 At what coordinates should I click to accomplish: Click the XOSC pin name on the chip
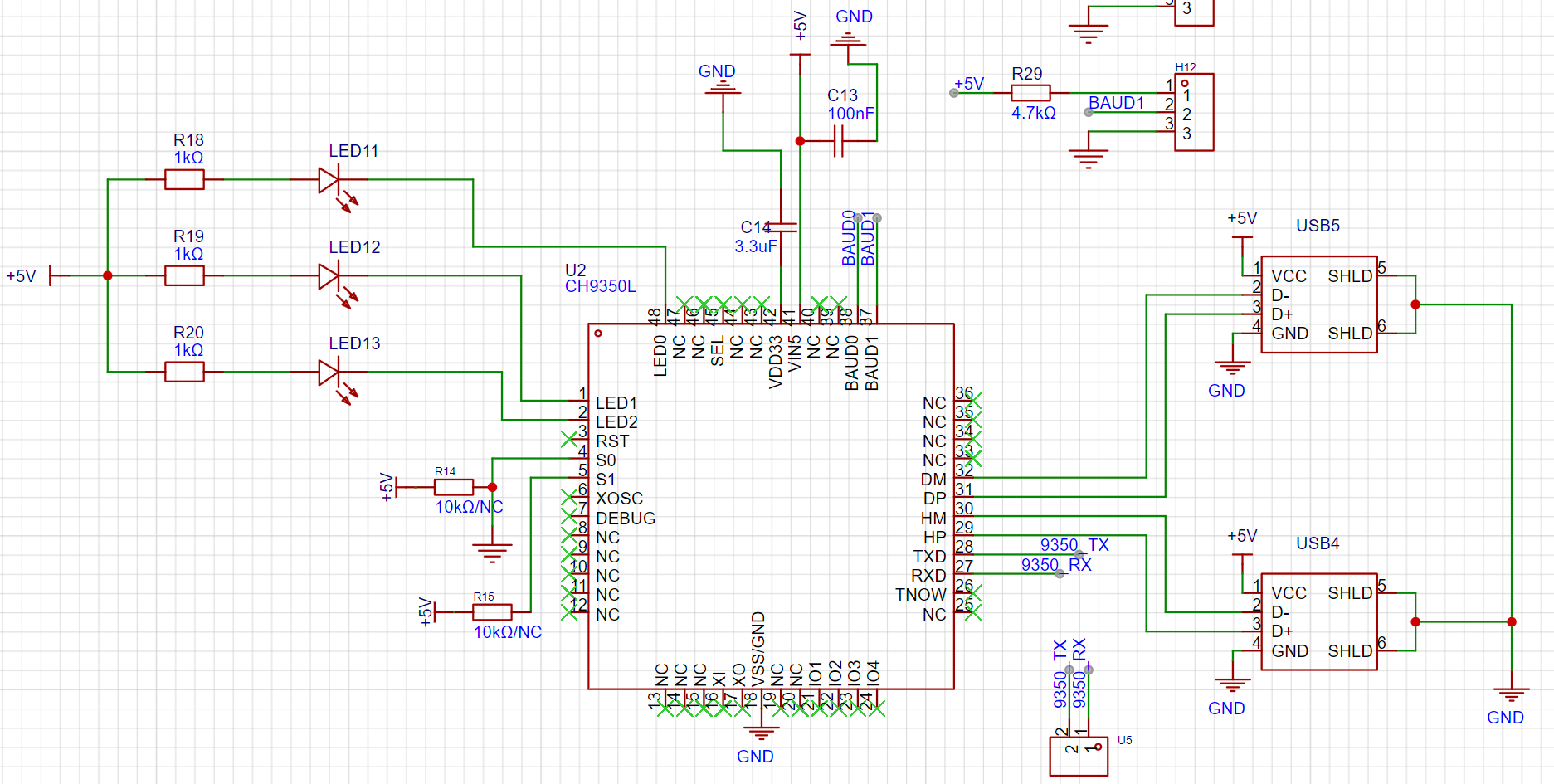click(619, 499)
